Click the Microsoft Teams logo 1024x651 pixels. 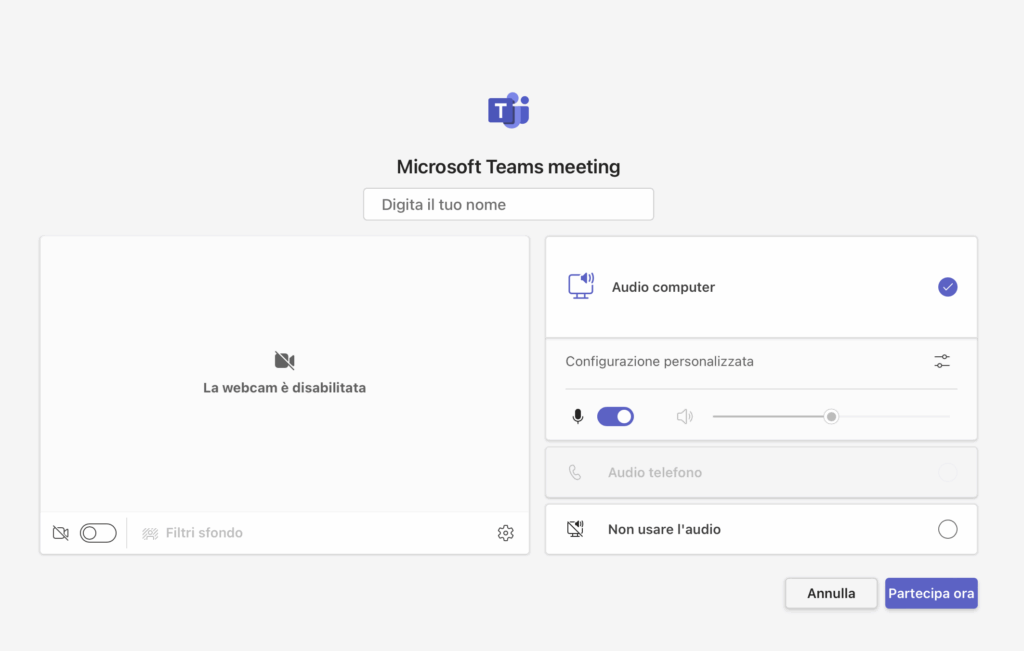[509, 110]
